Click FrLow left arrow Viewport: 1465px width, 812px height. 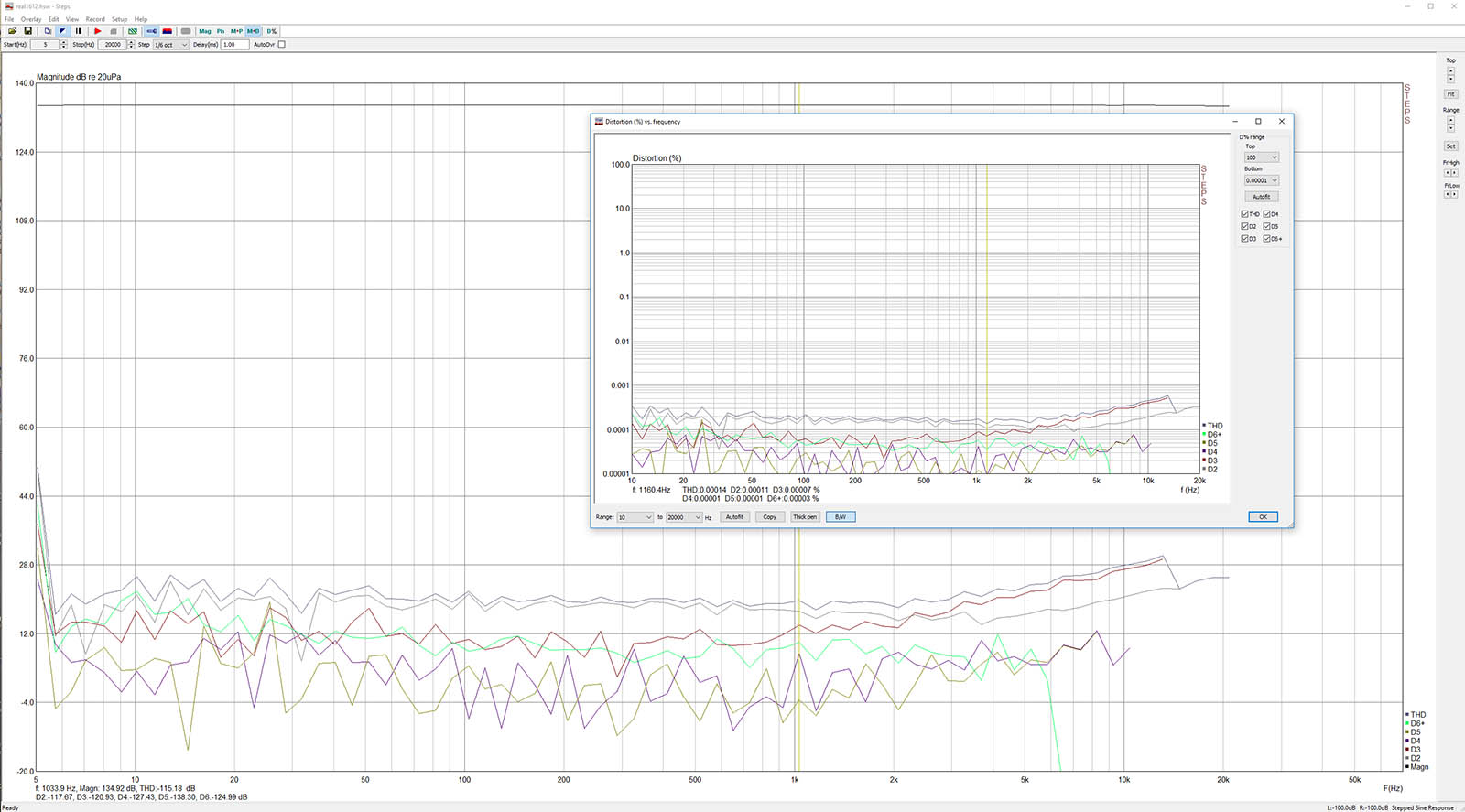1448,194
